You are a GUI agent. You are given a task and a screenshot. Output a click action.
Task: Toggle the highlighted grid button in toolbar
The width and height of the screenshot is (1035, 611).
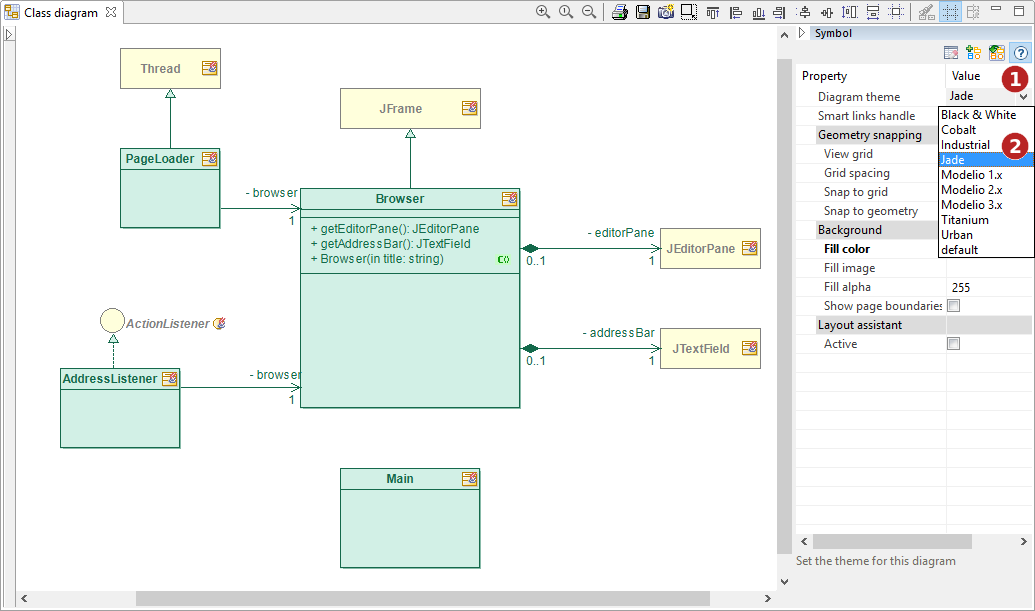(x=949, y=12)
